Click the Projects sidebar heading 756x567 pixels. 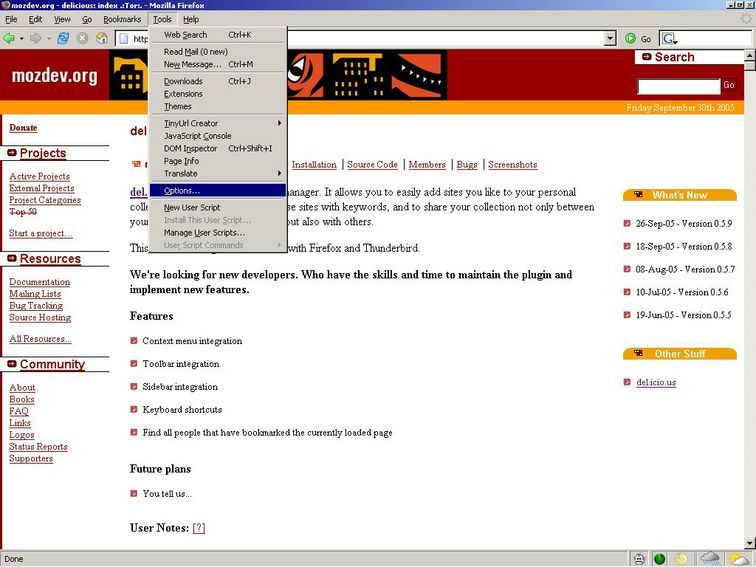[x=43, y=153]
